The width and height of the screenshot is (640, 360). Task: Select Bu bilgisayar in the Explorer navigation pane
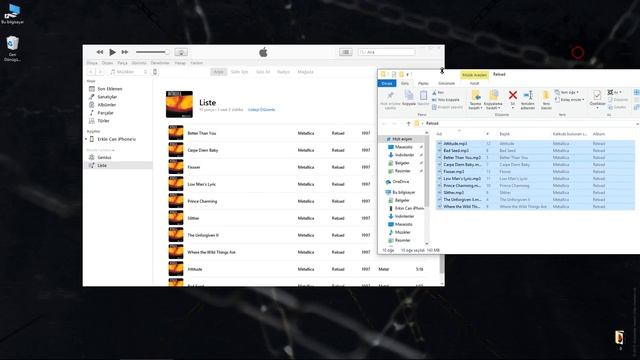[404, 192]
